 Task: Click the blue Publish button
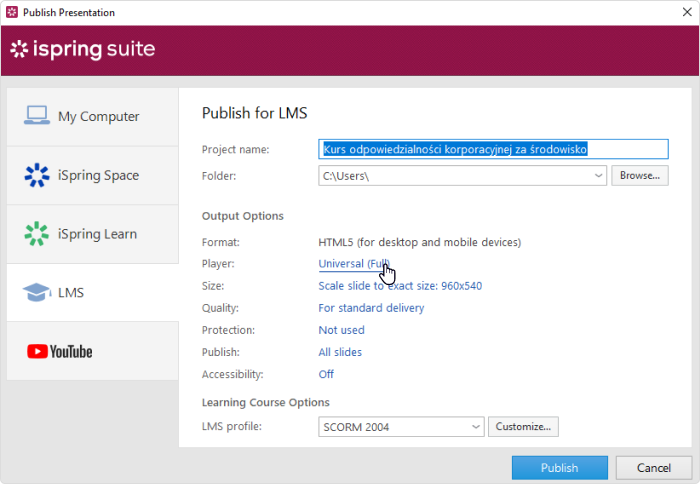560,467
